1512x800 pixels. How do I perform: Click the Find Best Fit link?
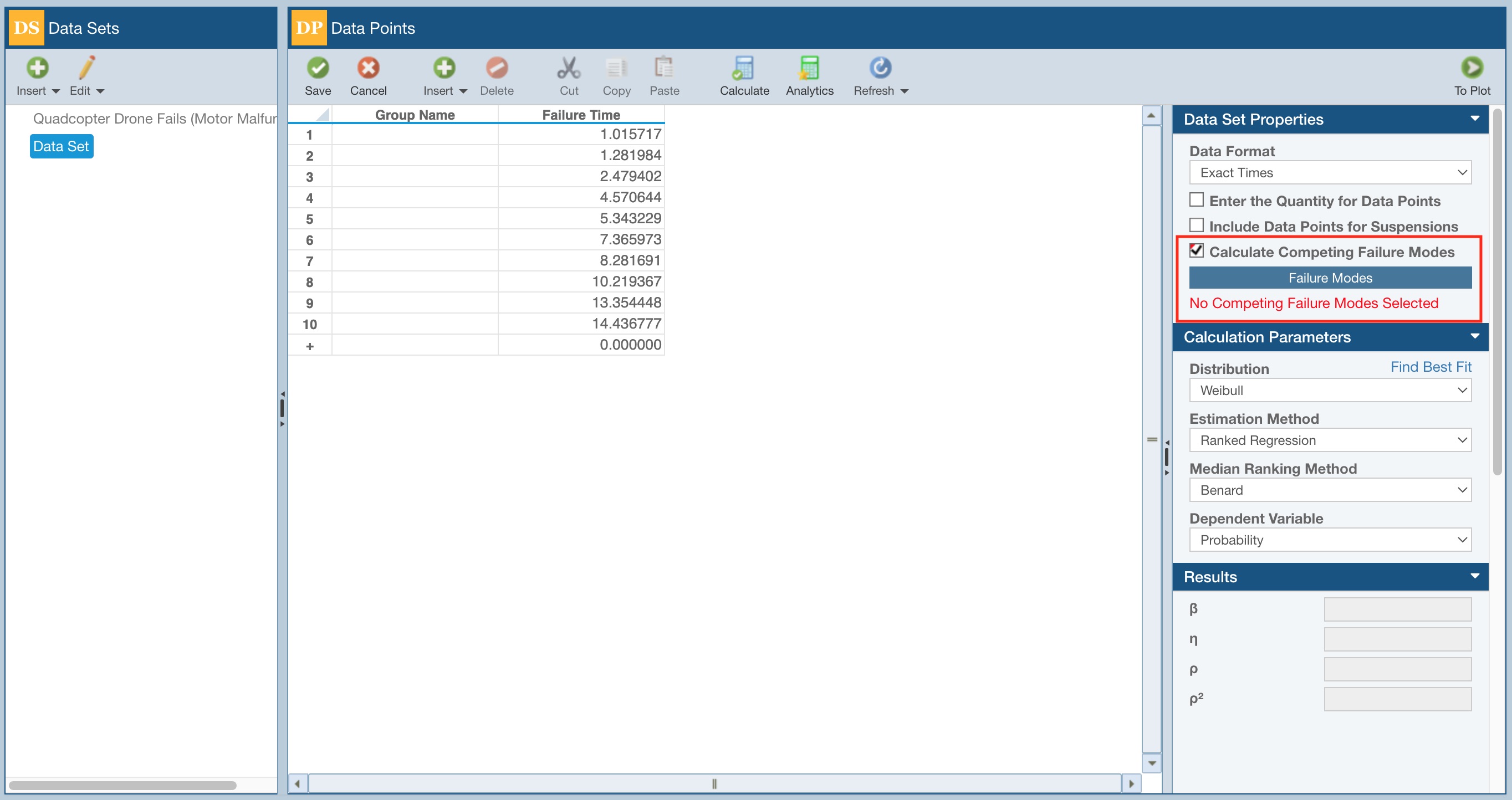pyautogui.click(x=1430, y=367)
